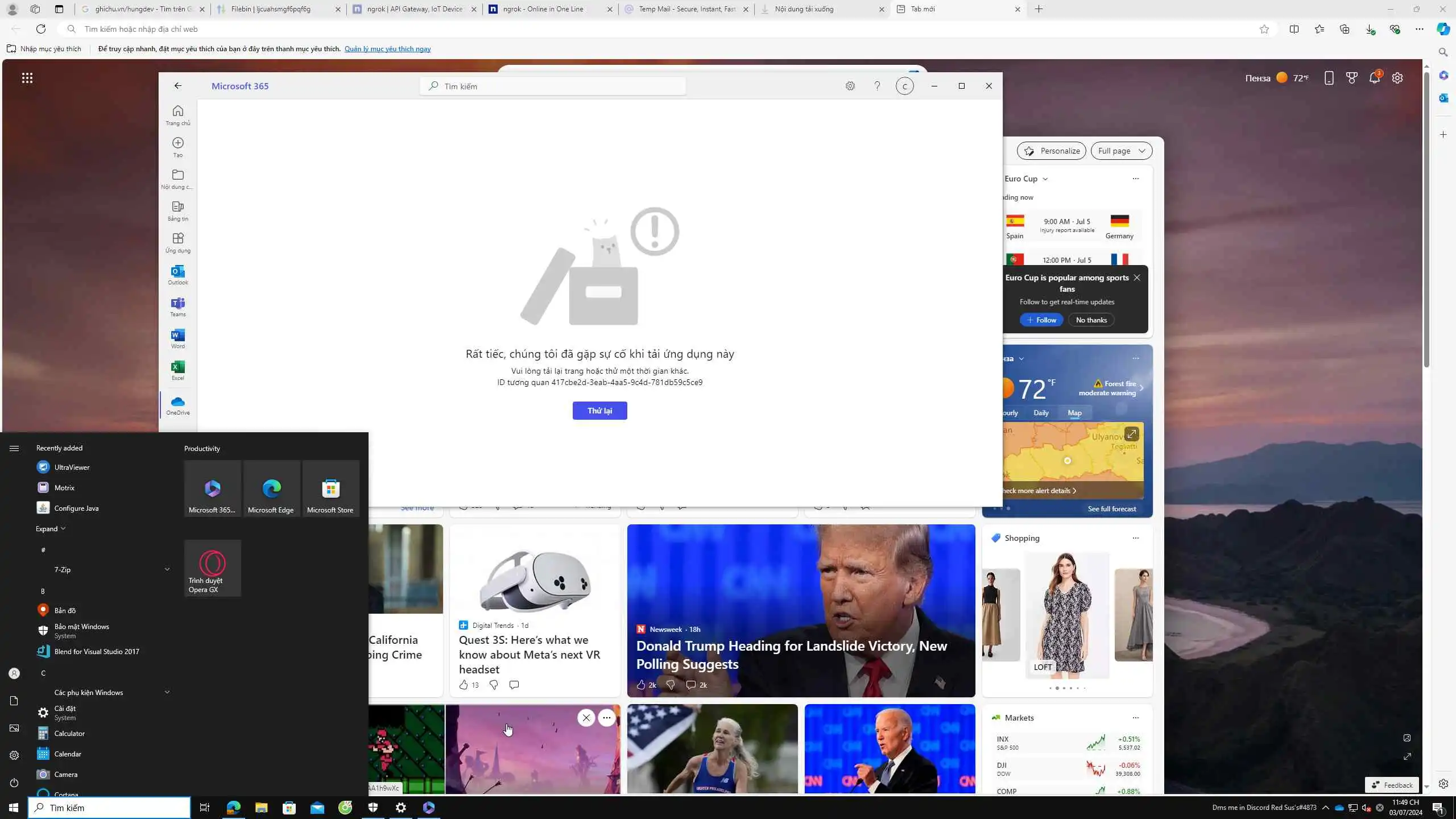Click the Thử lại retry button
This screenshot has width=1456, height=819.
click(x=599, y=411)
